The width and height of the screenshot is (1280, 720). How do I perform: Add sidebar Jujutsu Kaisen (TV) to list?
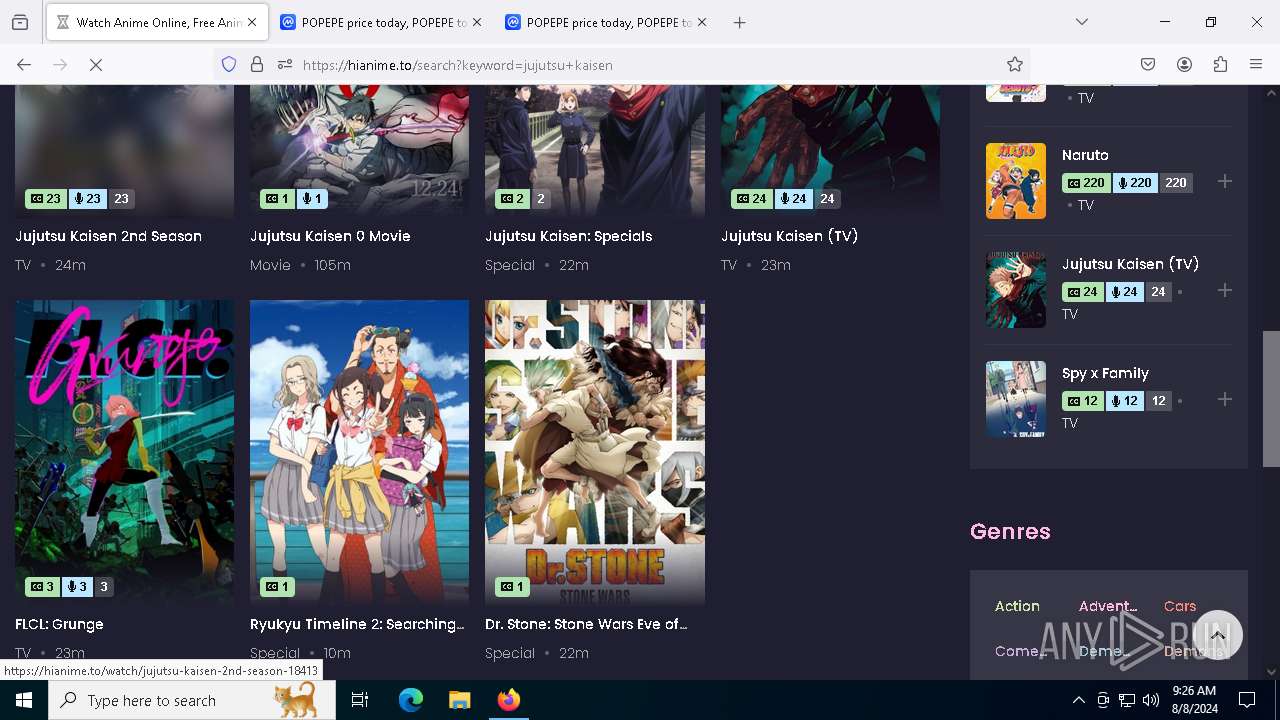point(1225,291)
